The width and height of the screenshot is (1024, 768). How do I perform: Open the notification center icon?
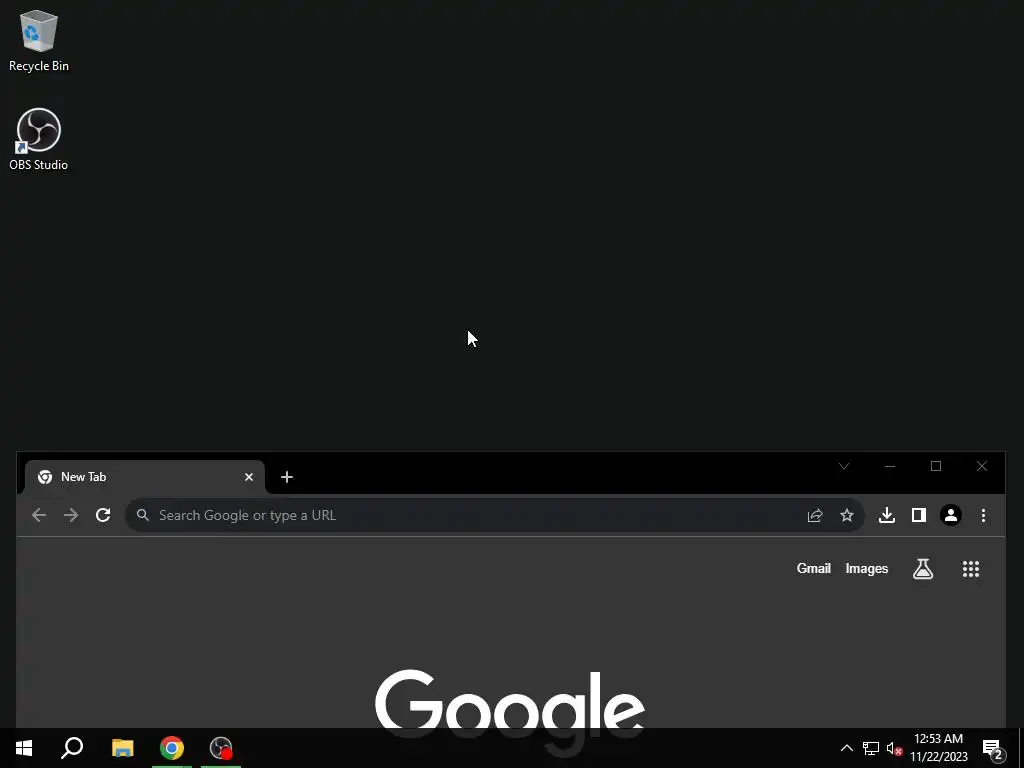[992, 748]
